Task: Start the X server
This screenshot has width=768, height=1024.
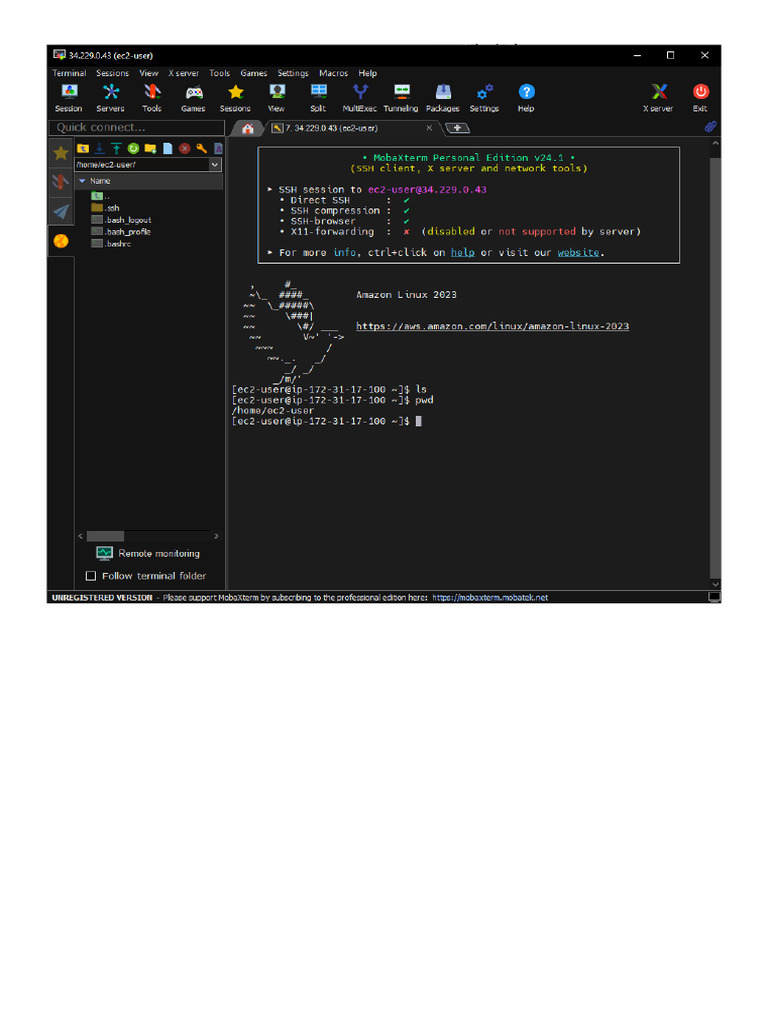Action: pyautogui.click(x=658, y=96)
